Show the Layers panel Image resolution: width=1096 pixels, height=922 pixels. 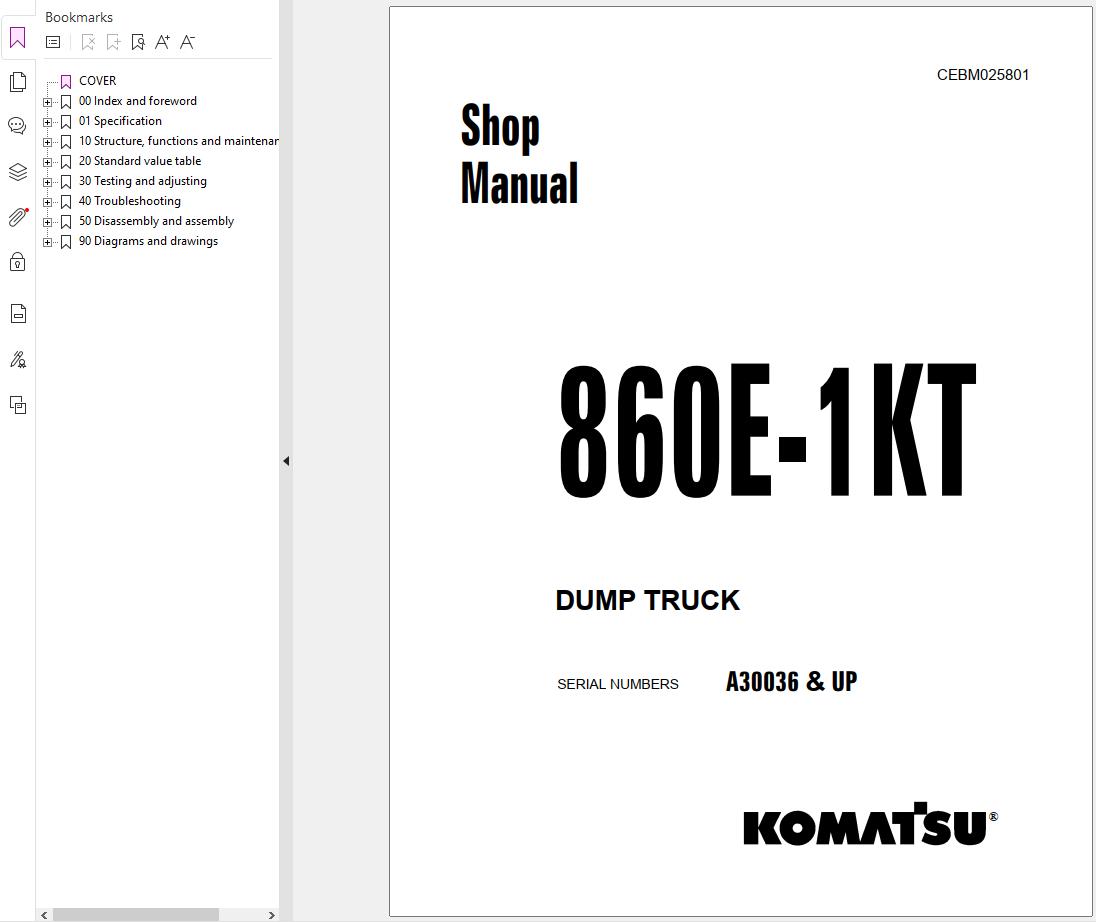(x=17, y=172)
